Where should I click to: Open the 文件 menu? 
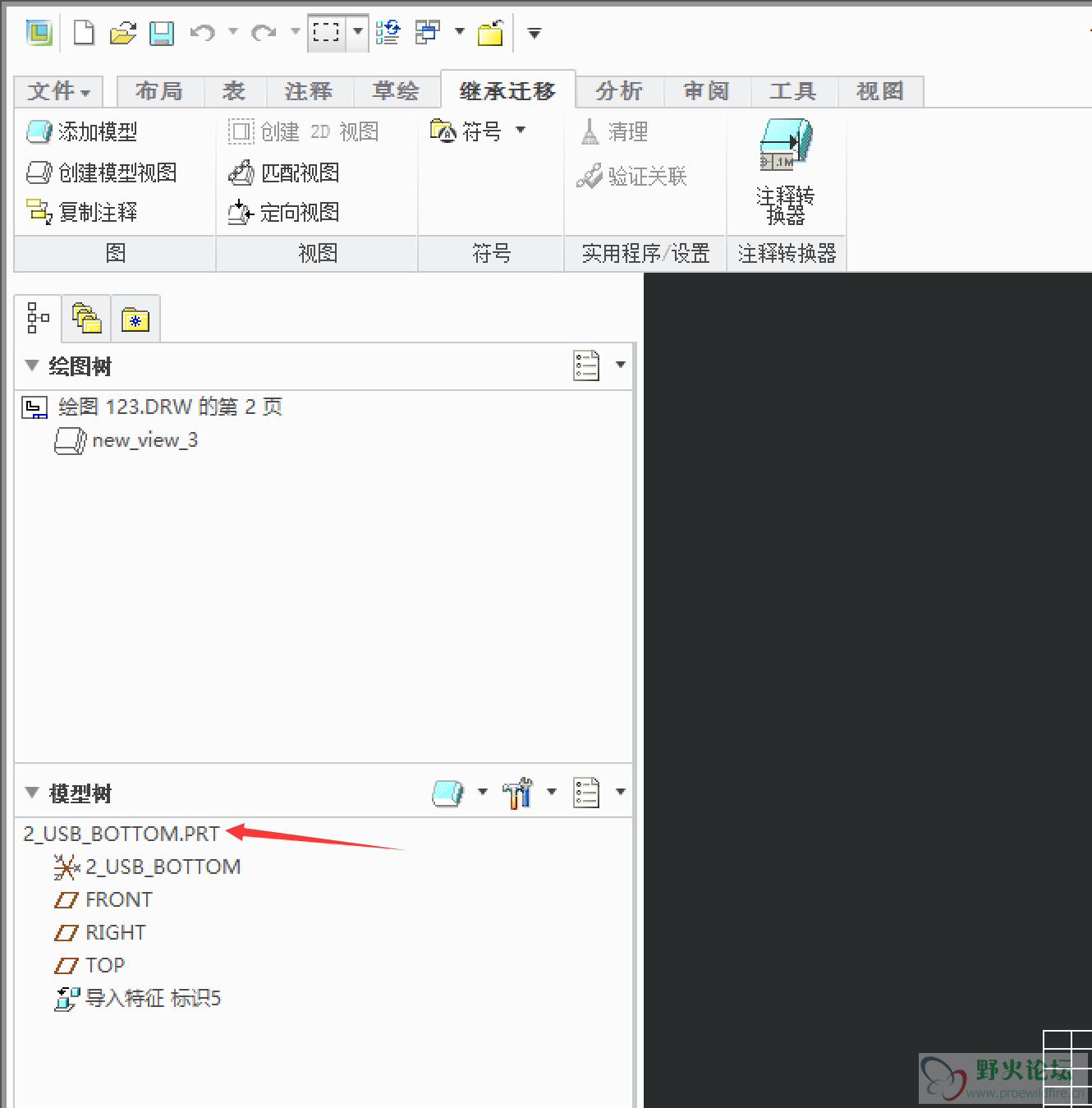(58, 91)
